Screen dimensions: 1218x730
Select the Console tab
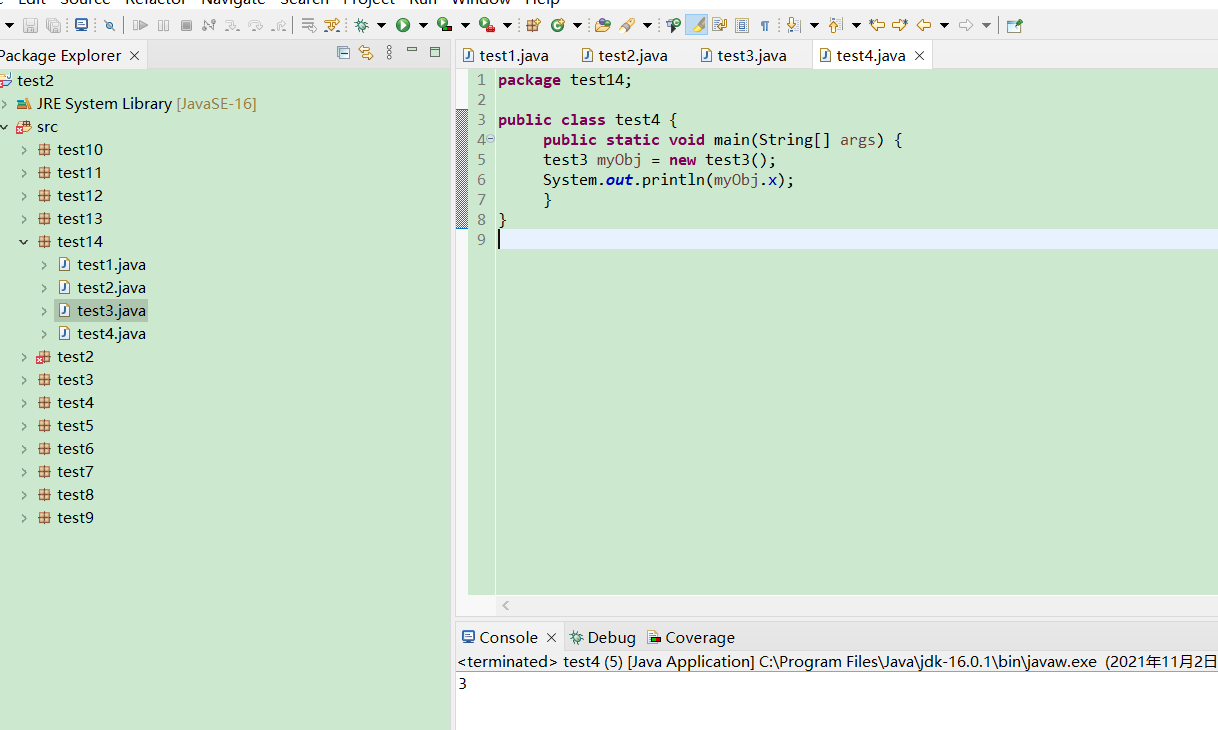pos(500,637)
